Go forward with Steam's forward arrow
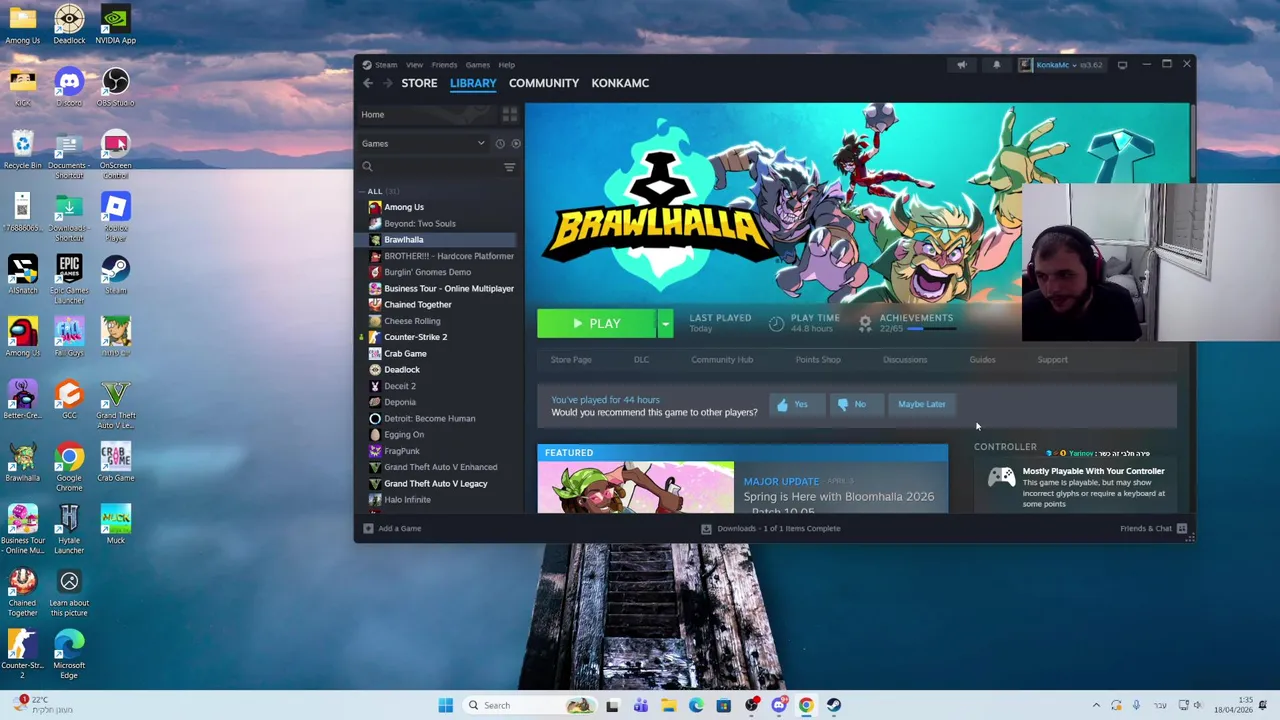 [x=387, y=83]
